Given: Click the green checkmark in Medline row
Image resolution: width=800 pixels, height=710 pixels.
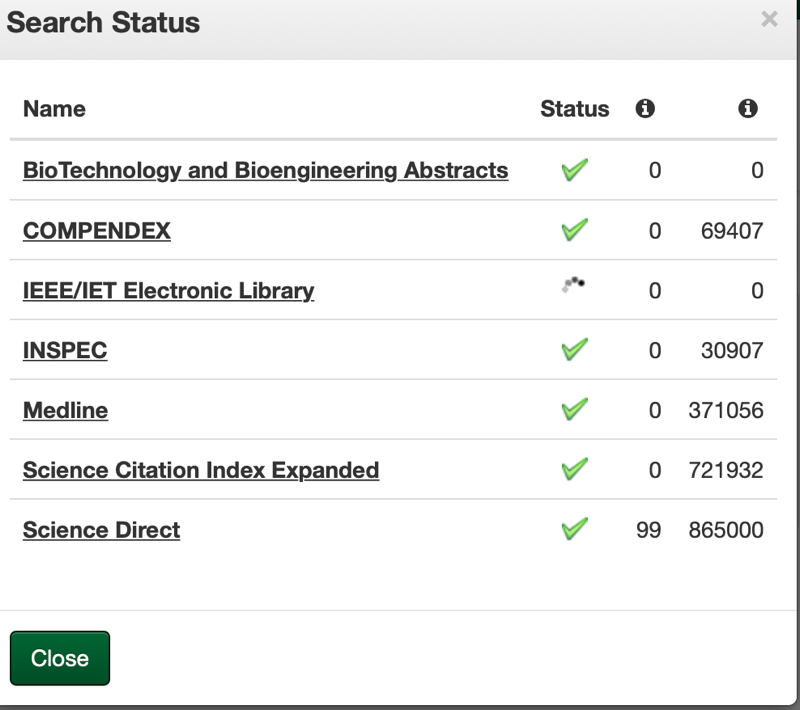Looking at the screenshot, I should click(574, 410).
